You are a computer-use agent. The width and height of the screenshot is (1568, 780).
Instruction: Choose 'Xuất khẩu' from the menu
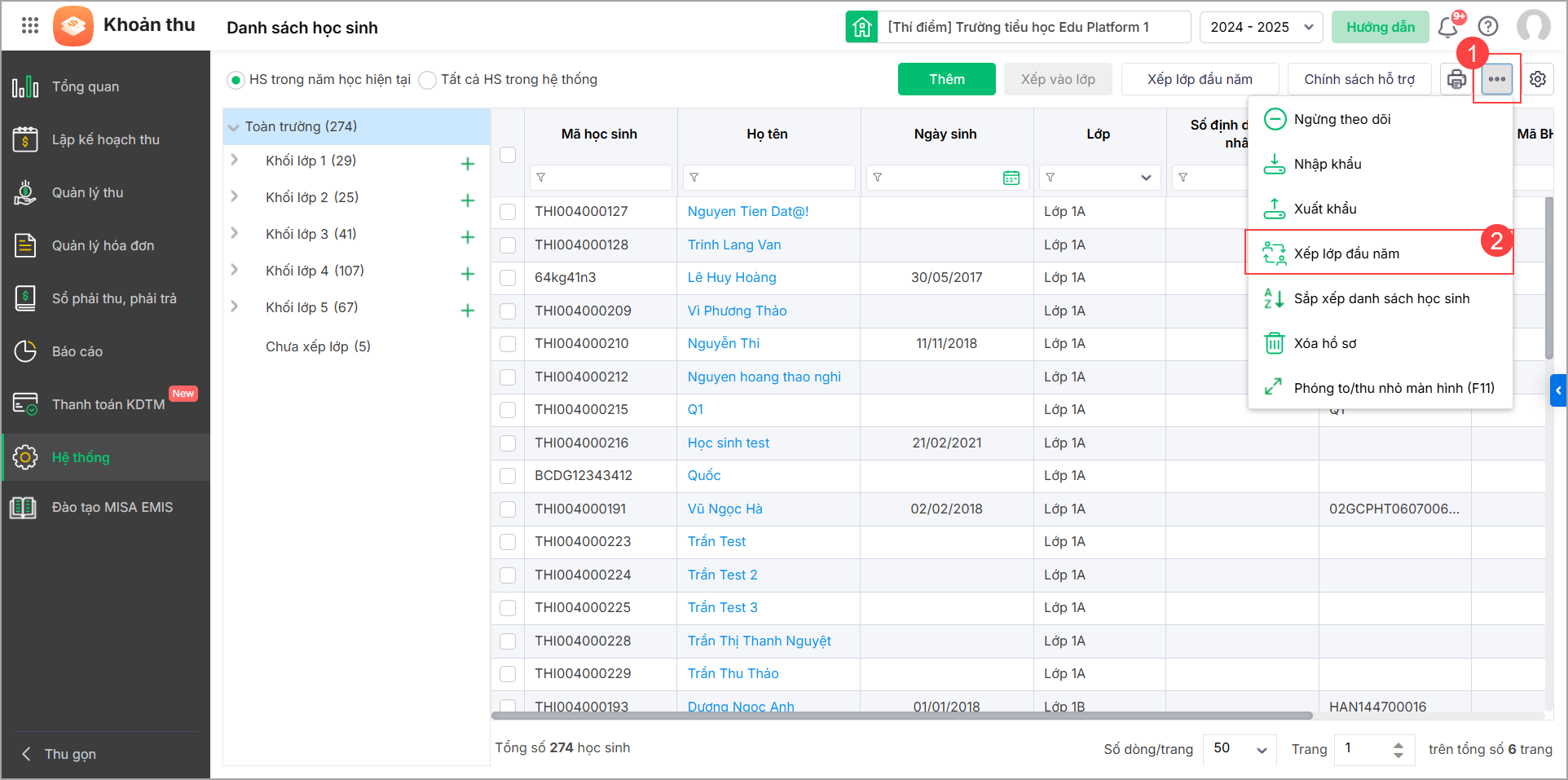1325,209
